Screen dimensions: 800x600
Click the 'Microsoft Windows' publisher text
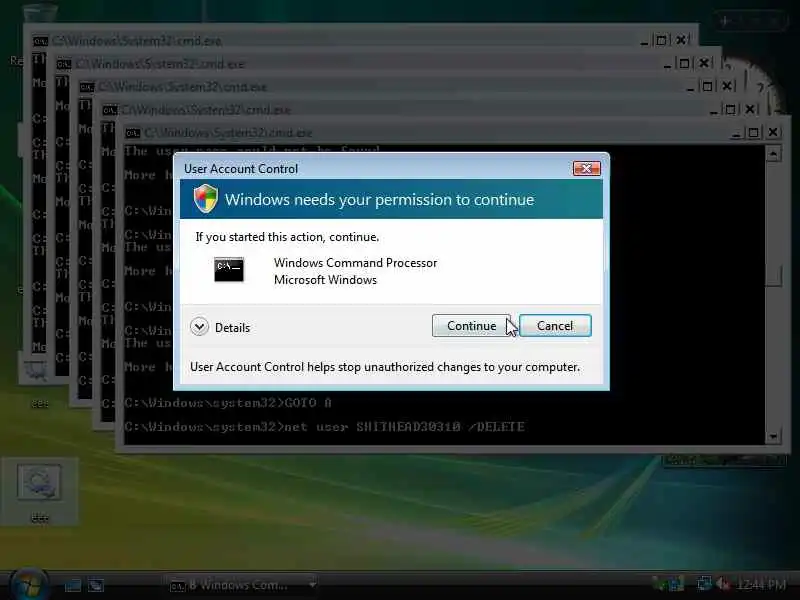tap(325, 280)
